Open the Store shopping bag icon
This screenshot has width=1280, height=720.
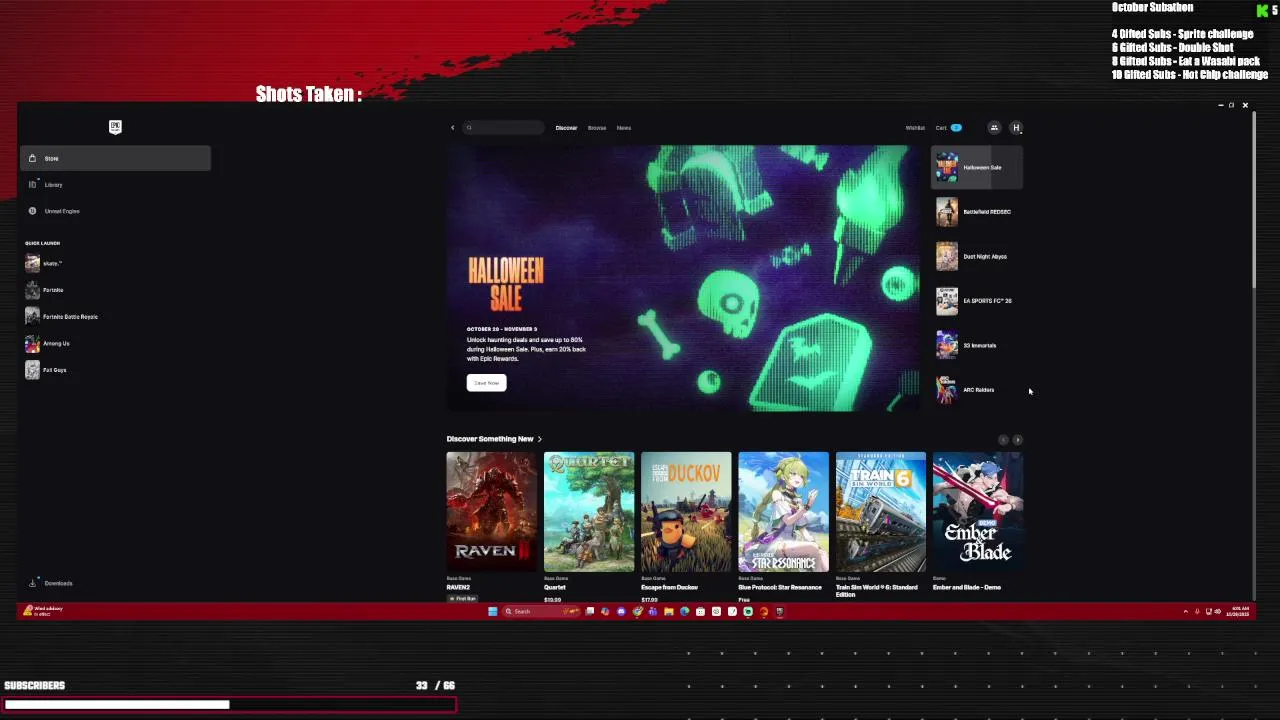pos(32,158)
